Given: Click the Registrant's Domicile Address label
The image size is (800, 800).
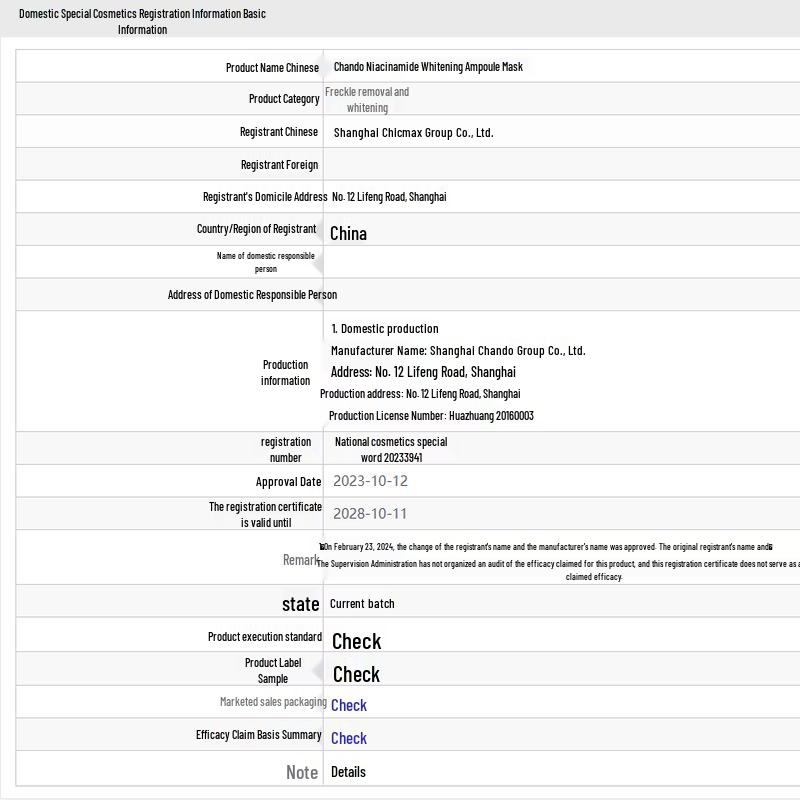Looking at the screenshot, I should pos(265,197).
